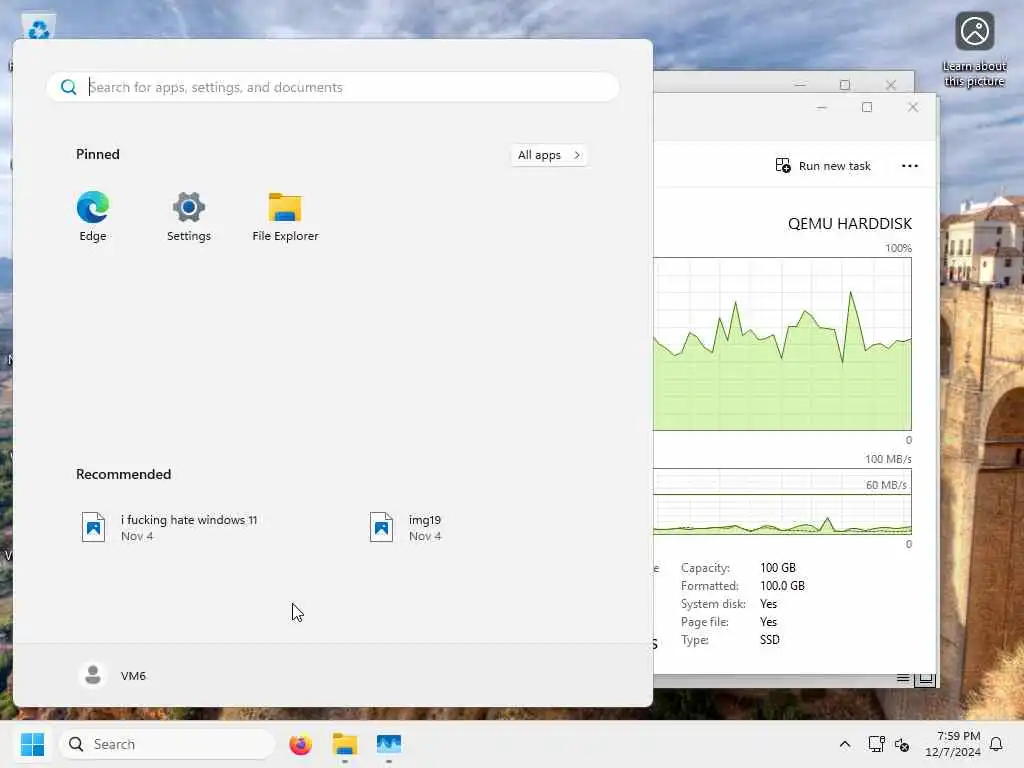Image resolution: width=1024 pixels, height=768 pixels.
Task: Click the 'Recommended' section heading
Action: coord(123,474)
